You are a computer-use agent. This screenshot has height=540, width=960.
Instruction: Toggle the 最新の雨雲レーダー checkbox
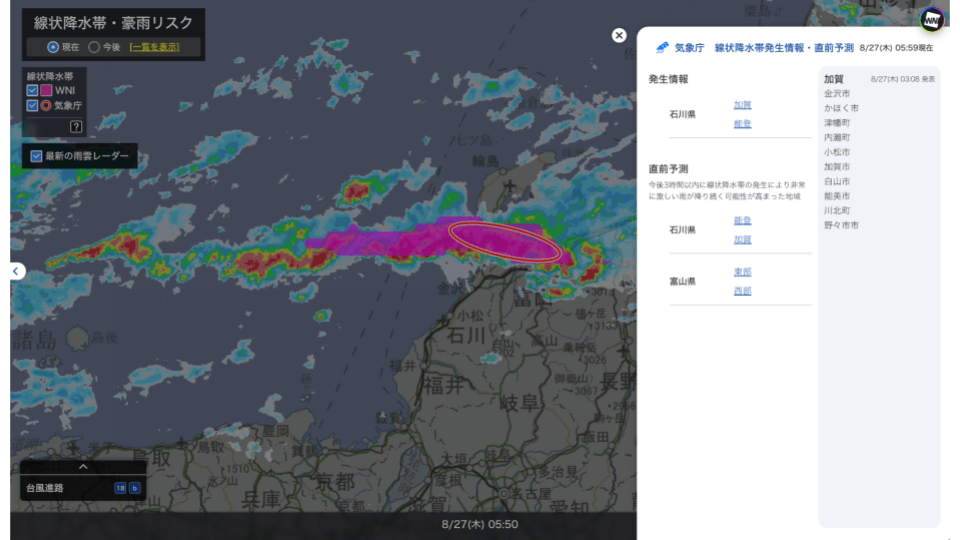coord(36,156)
